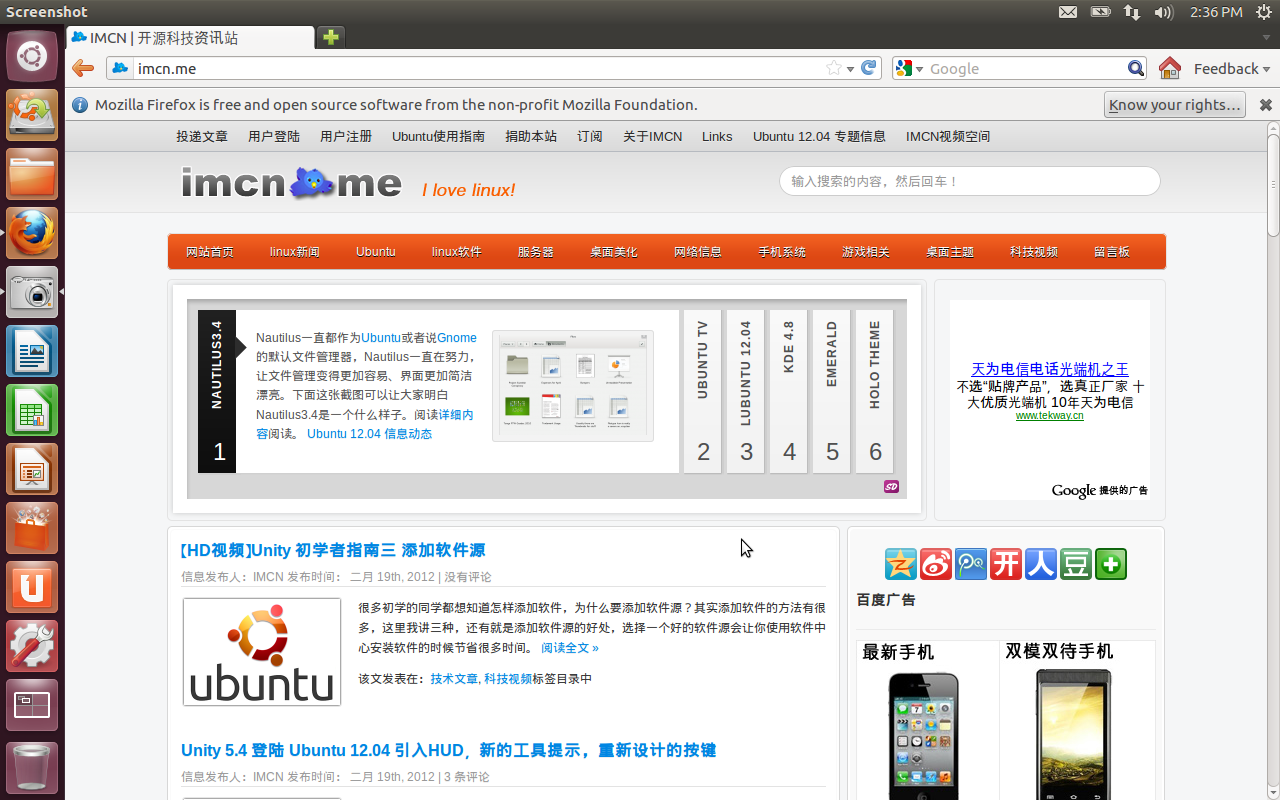Viewport: 1280px width, 800px height.
Task: Open the installer drive icon in launcher
Action: pos(32,115)
